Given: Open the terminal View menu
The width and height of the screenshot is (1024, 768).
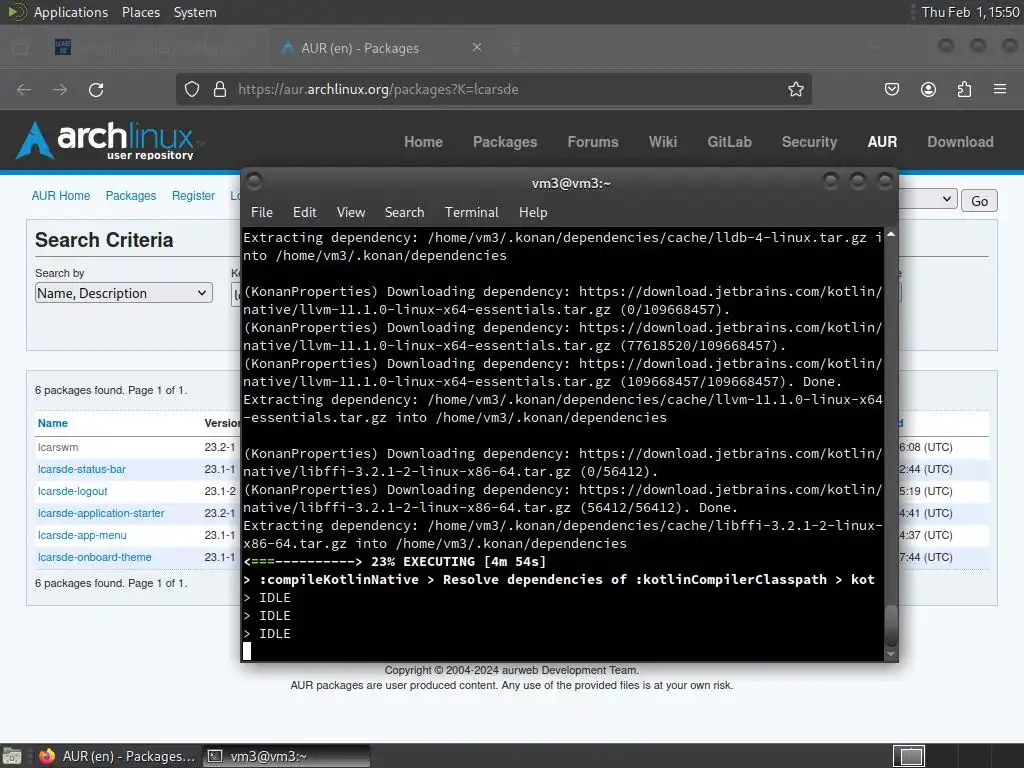Looking at the screenshot, I should click(351, 212).
